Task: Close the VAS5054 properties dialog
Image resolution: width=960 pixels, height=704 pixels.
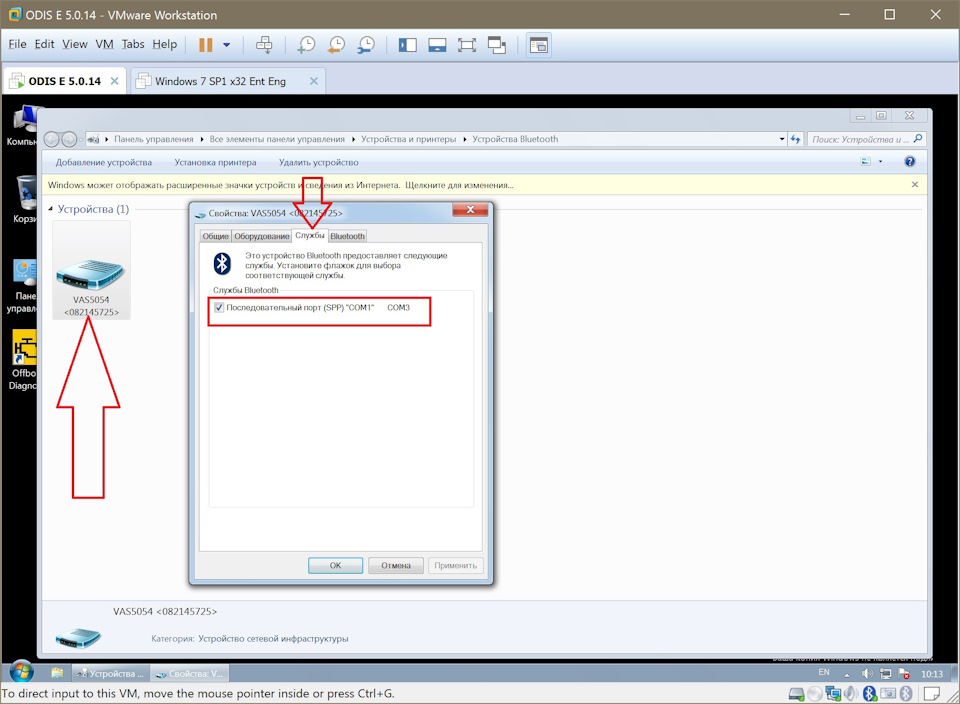Action: pyautogui.click(x=470, y=210)
